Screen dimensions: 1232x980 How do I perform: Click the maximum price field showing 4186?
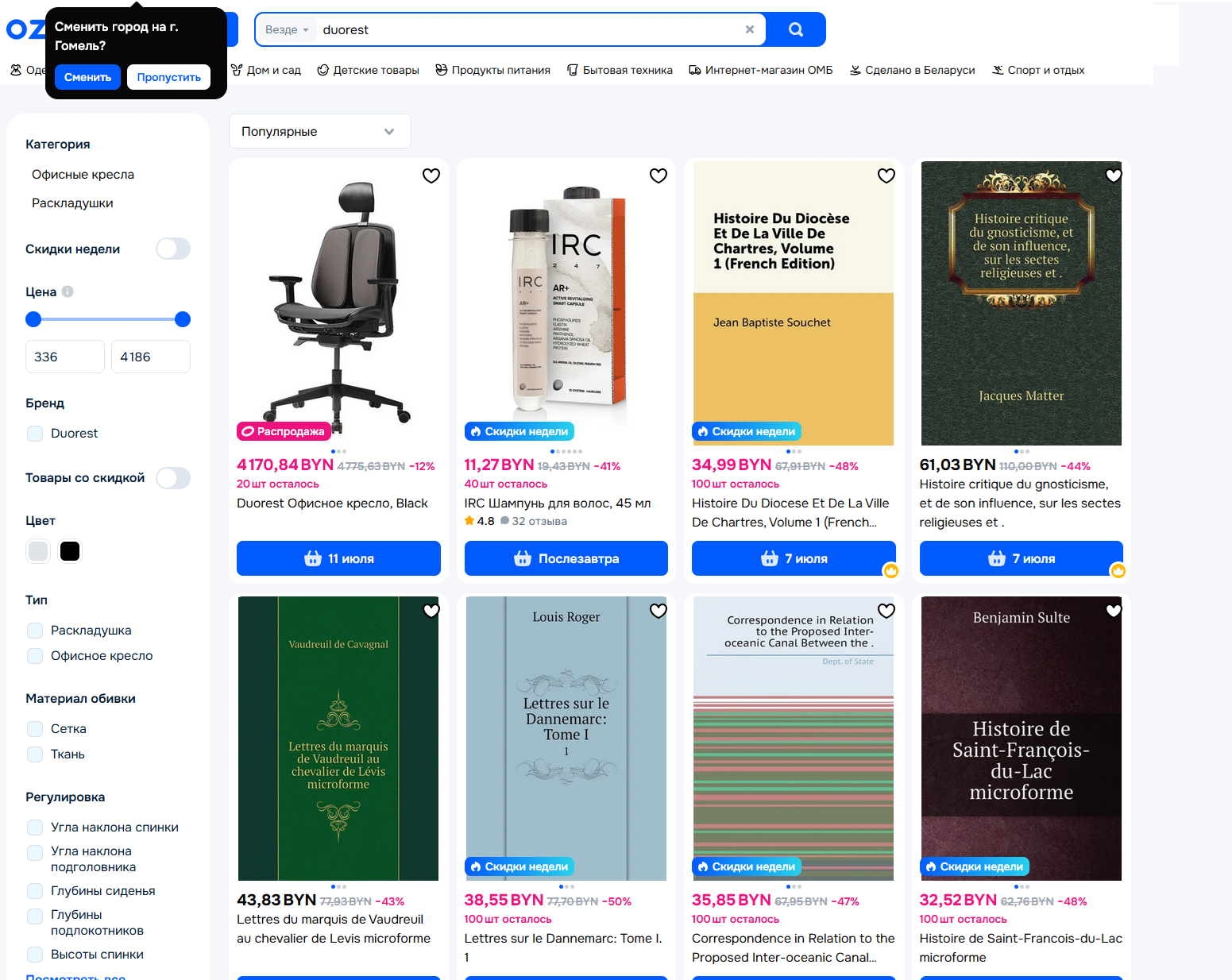tap(151, 357)
